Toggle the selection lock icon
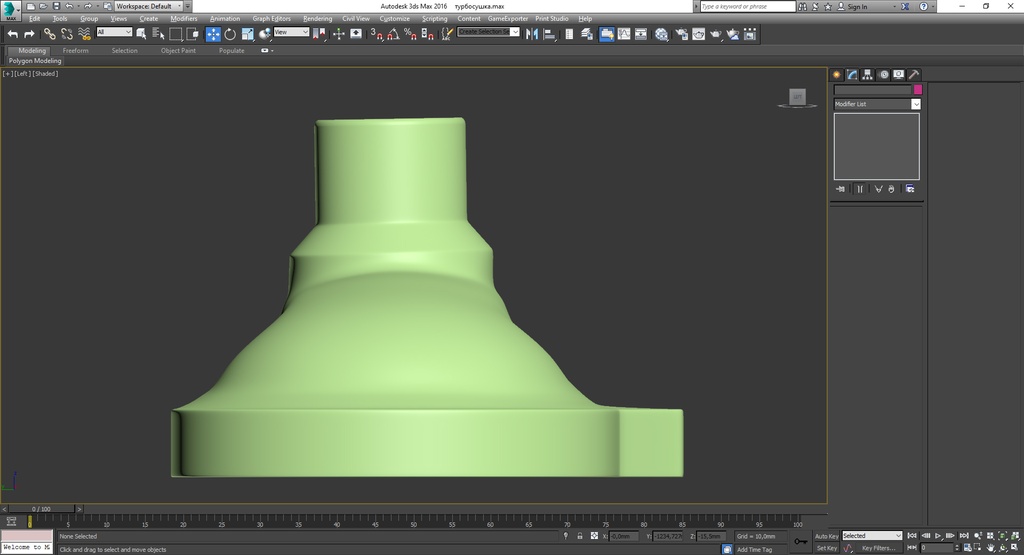Image resolution: width=1024 pixels, height=555 pixels. click(x=579, y=536)
